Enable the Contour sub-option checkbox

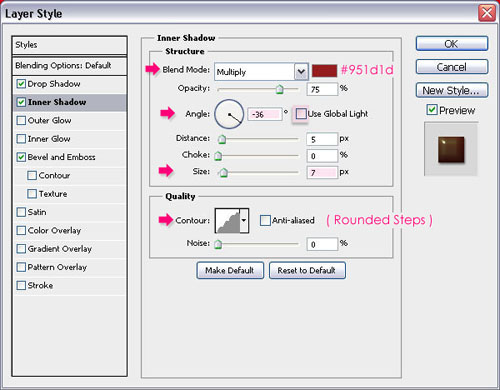[32, 175]
